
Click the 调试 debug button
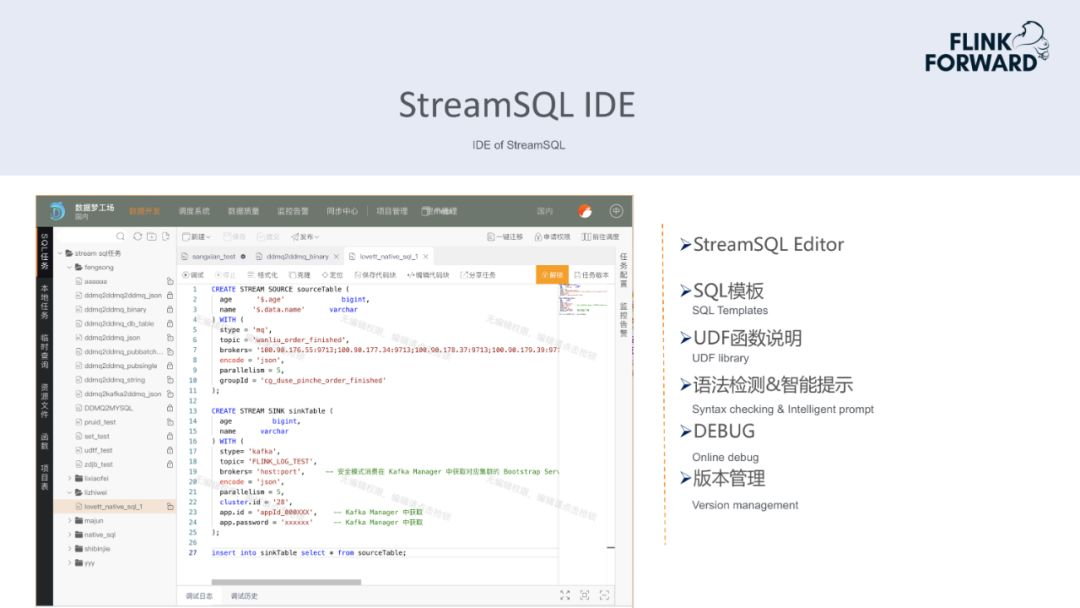coord(194,275)
